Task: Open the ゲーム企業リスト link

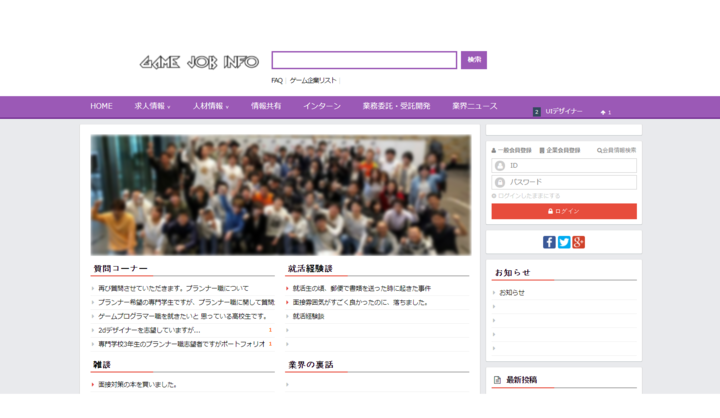Action: click(313, 80)
